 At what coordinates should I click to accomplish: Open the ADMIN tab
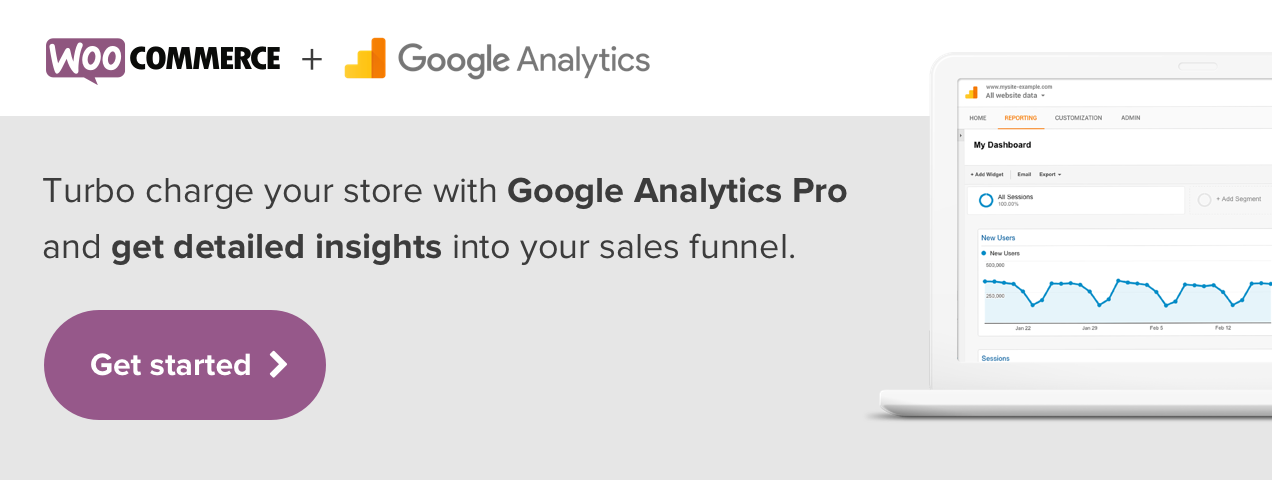(1130, 118)
